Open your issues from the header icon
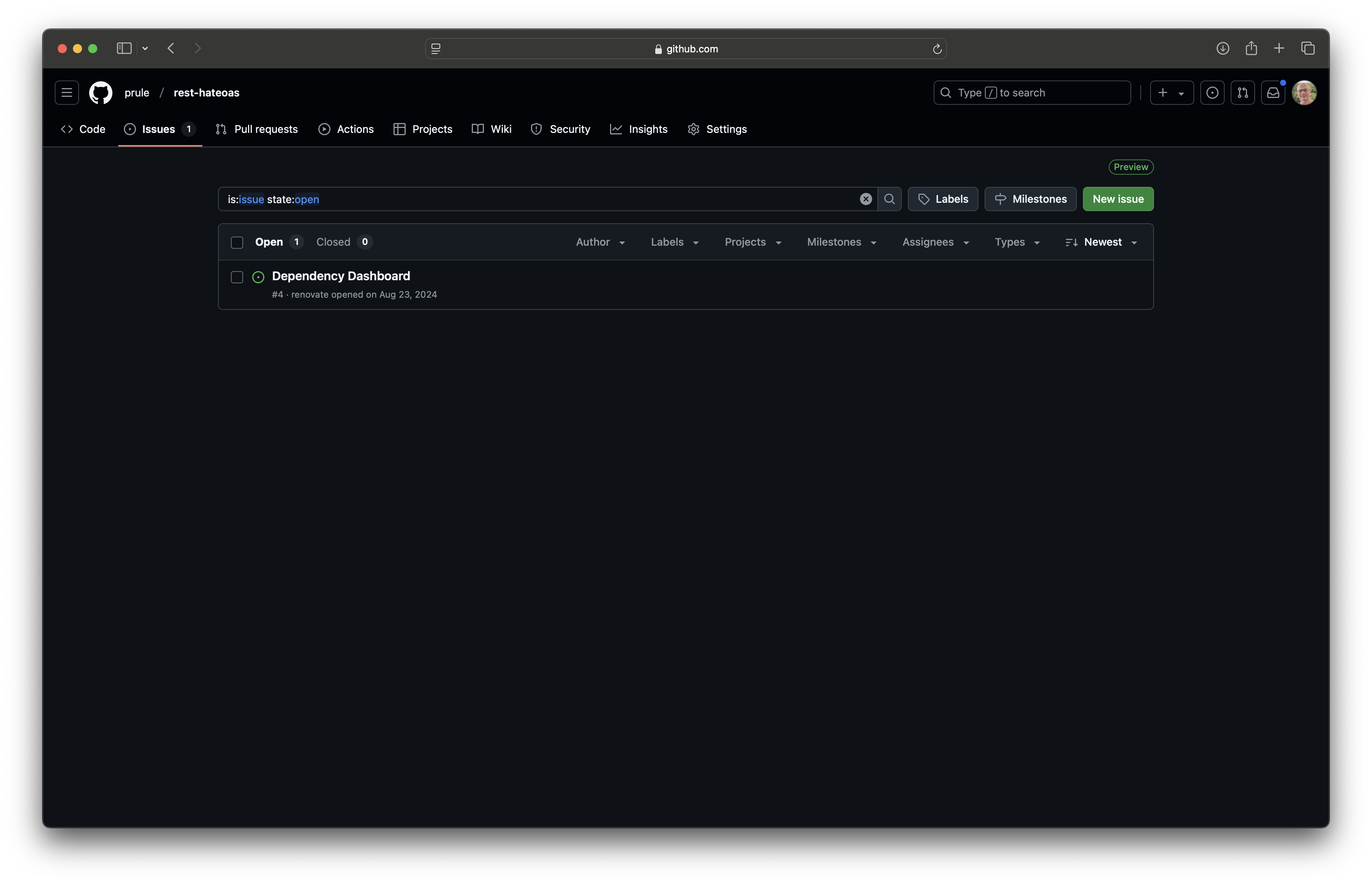The height and width of the screenshot is (884, 1372). click(1212, 92)
